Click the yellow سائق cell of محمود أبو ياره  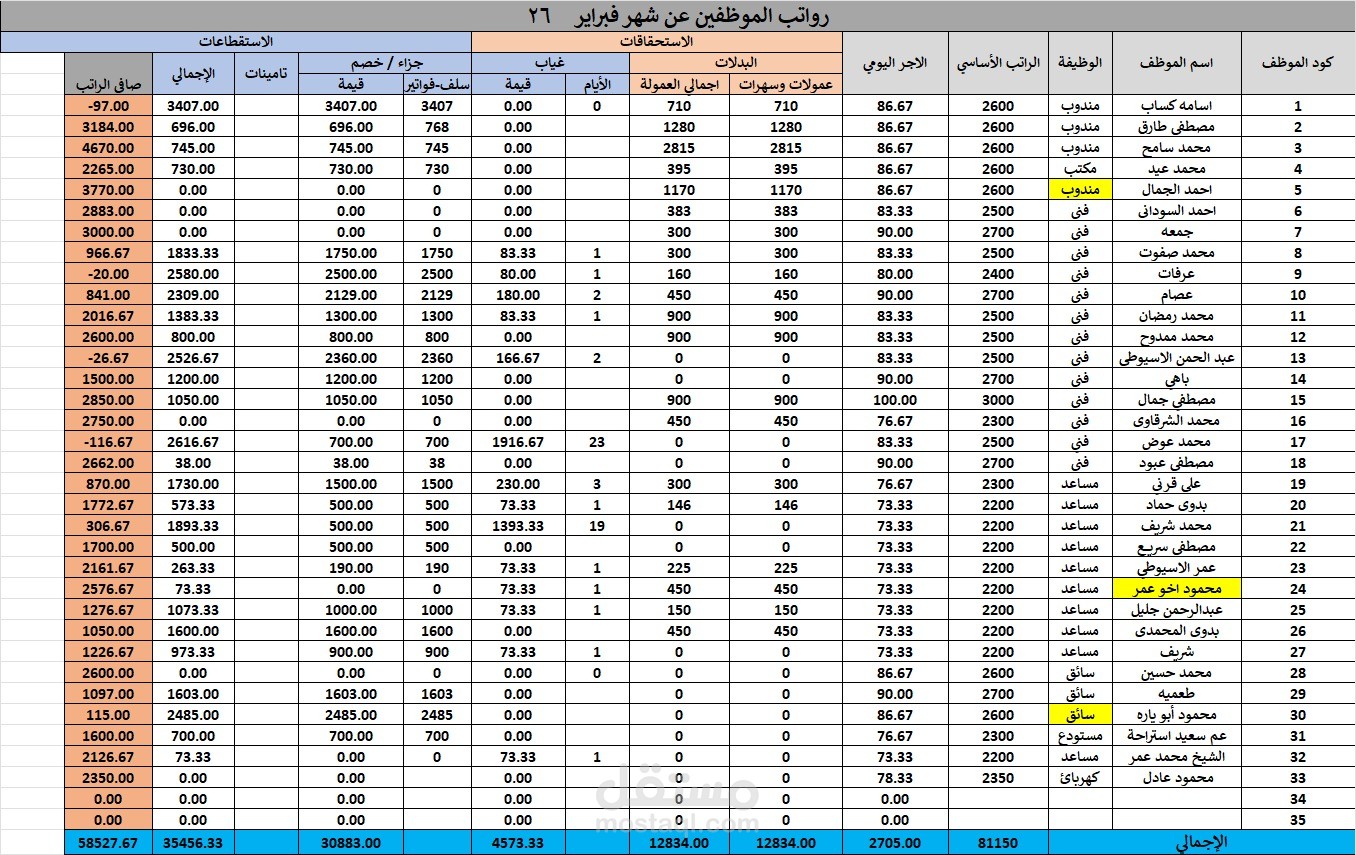(1079, 715)
